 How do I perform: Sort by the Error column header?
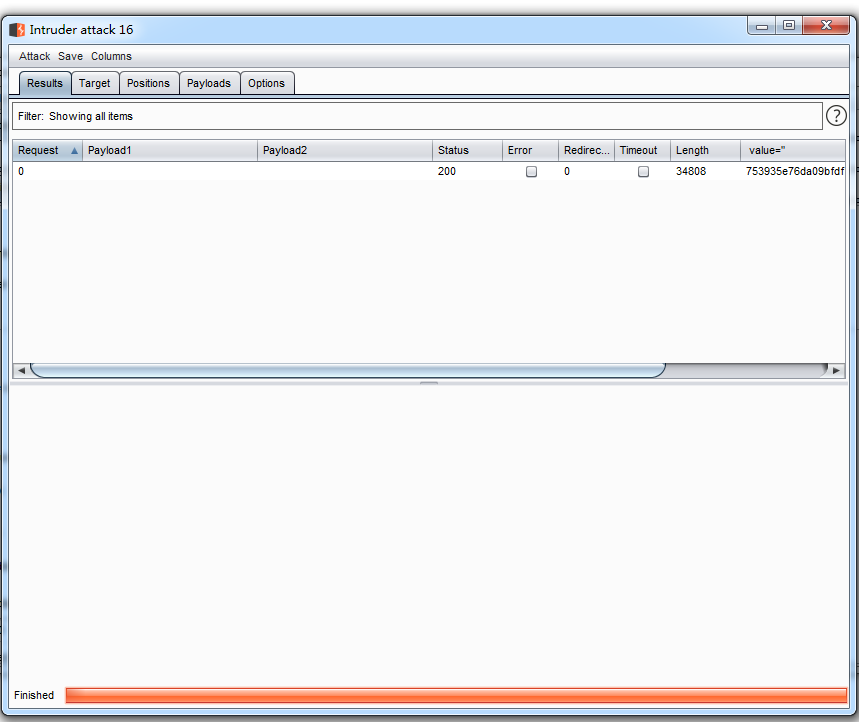pos(530,151)
